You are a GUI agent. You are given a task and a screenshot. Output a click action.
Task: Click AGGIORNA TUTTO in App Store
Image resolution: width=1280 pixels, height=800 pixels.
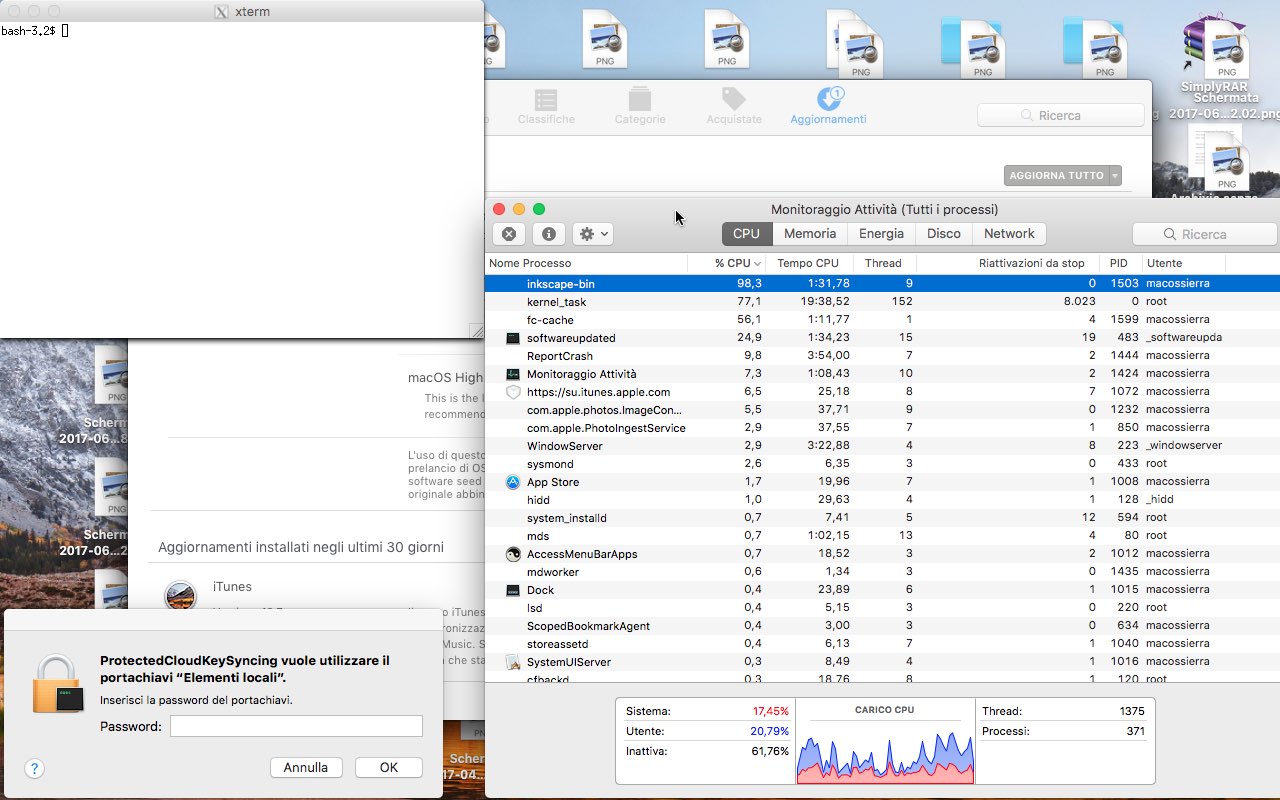pos(1056,176)
